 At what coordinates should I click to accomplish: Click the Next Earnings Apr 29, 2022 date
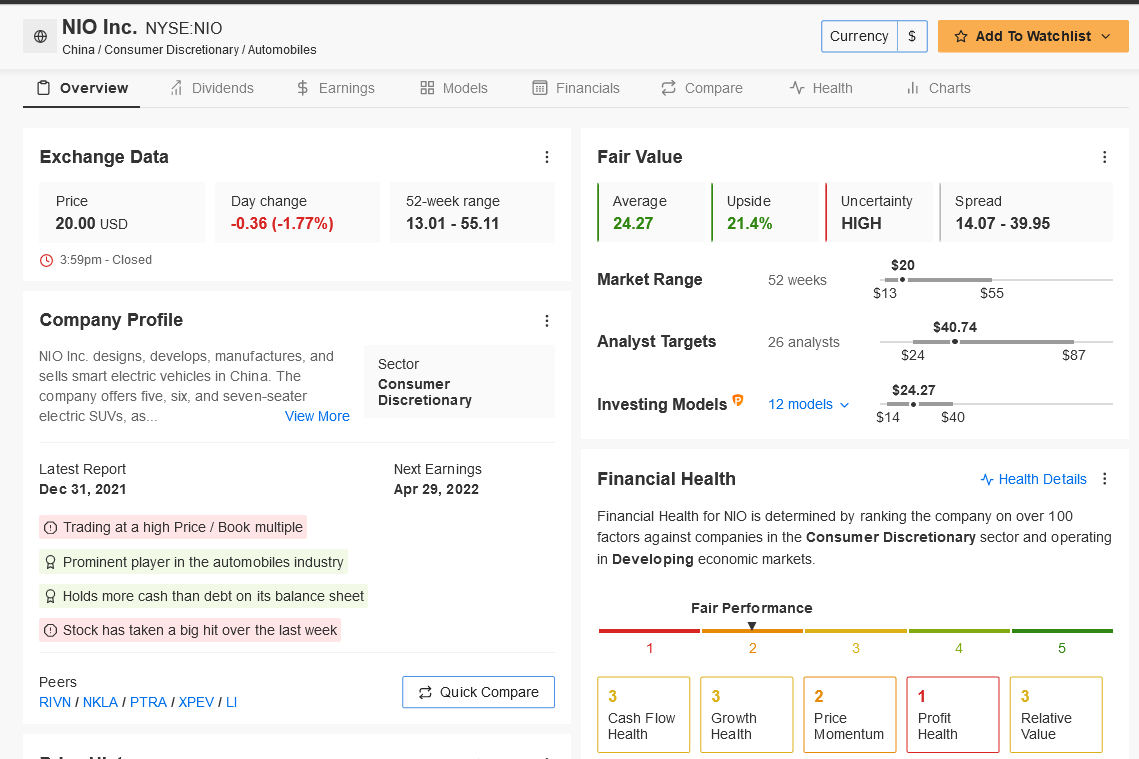pos(436,490)
